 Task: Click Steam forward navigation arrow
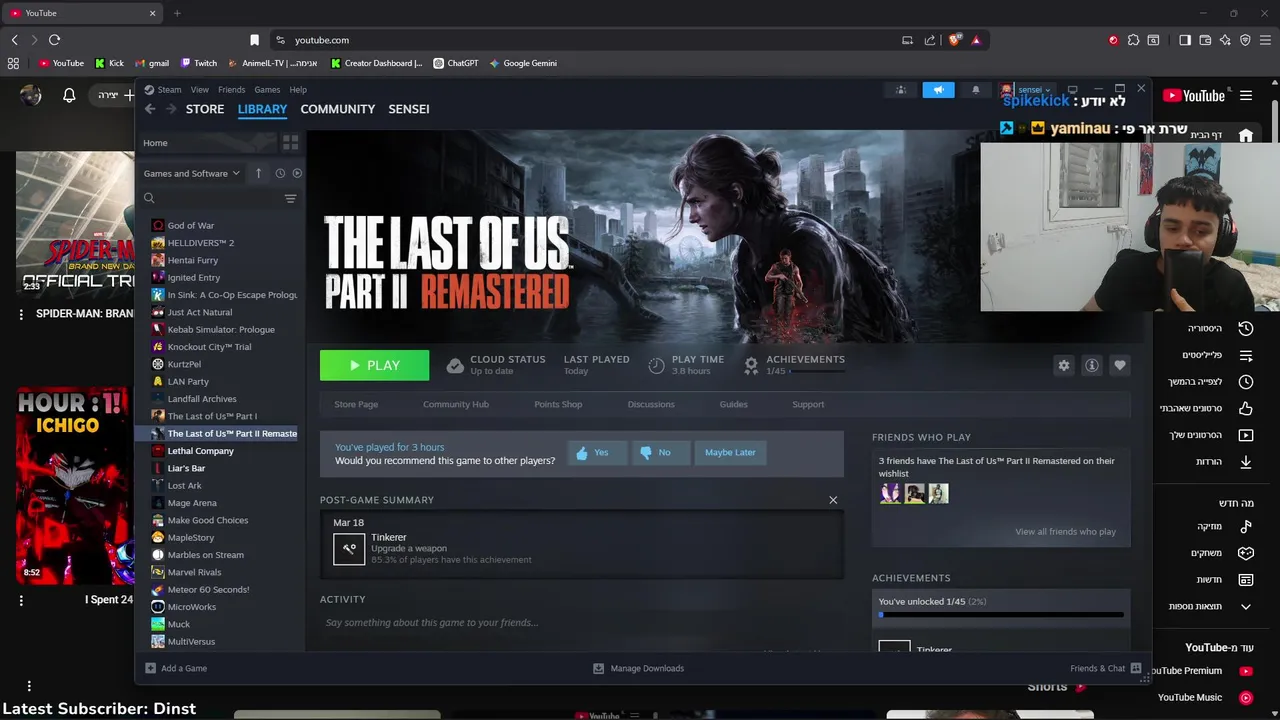[171, 109]
